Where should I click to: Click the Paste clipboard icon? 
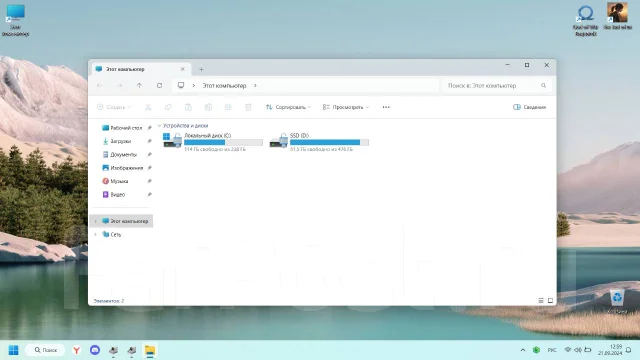click(x=188, y=107)
